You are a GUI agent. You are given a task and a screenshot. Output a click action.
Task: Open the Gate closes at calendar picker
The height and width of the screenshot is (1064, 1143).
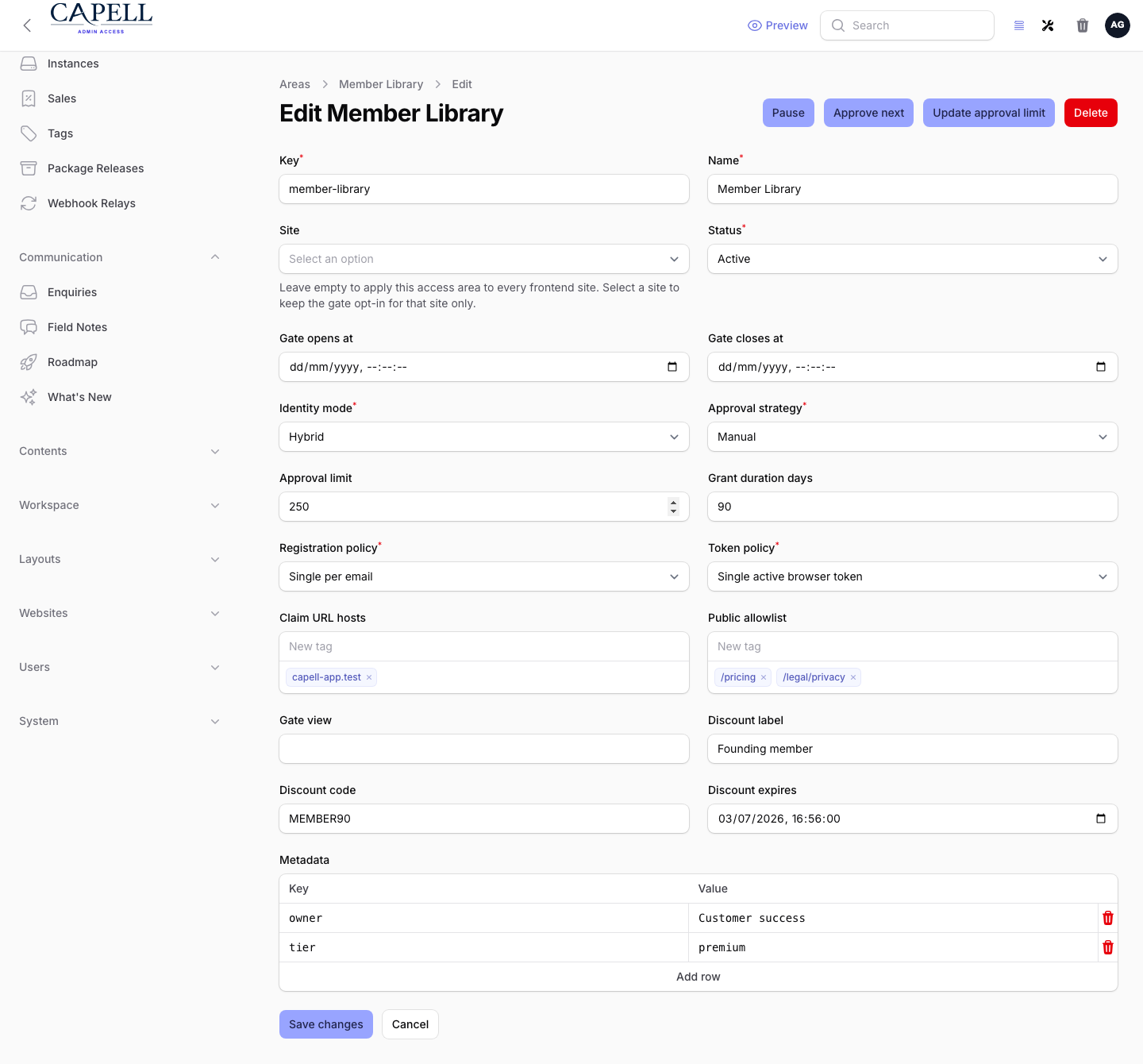(1101, 367)
